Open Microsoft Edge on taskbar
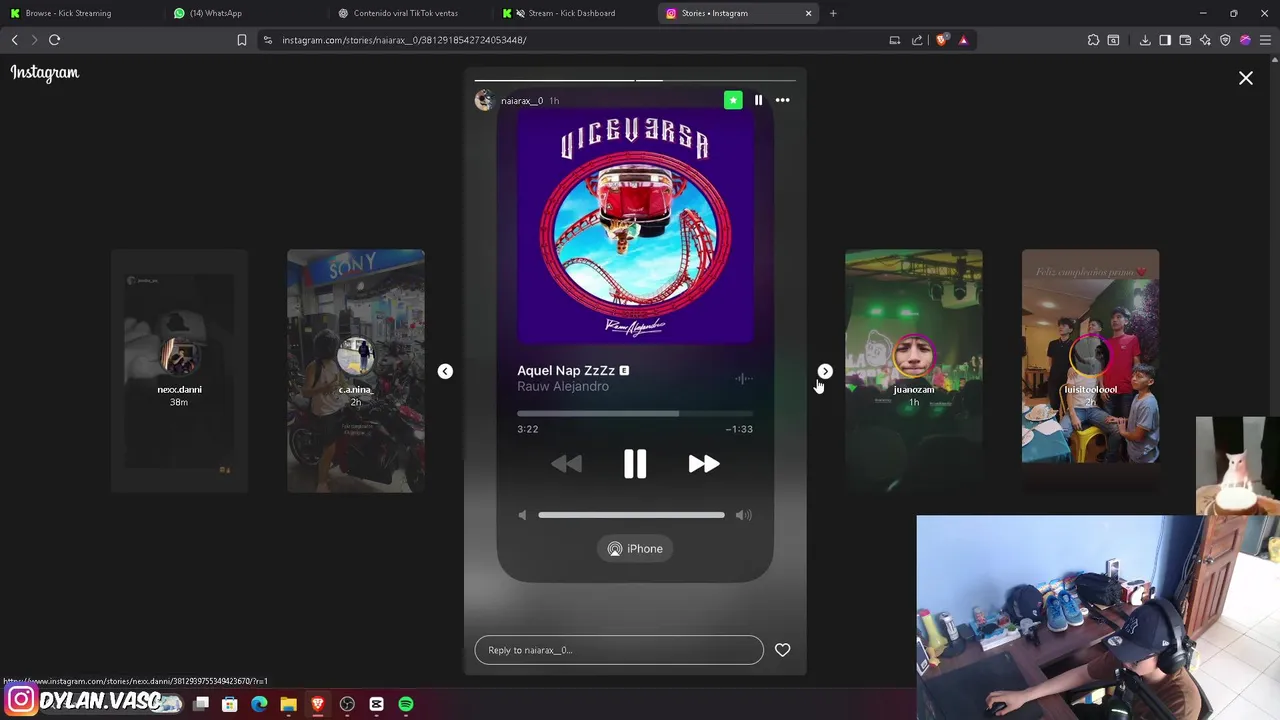 (259, 704)
